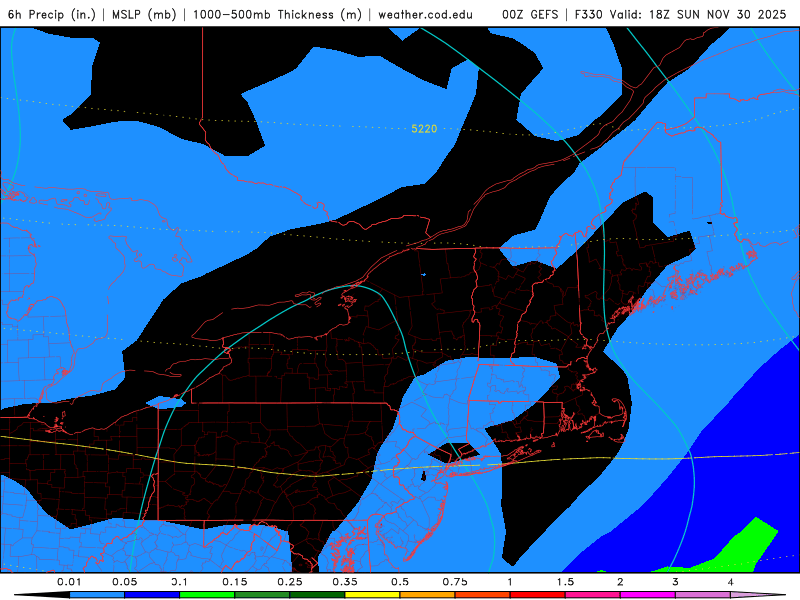Click the bright green 0.1 colorbar swatch
Viewport: 800px width, 600px height.
207,595
